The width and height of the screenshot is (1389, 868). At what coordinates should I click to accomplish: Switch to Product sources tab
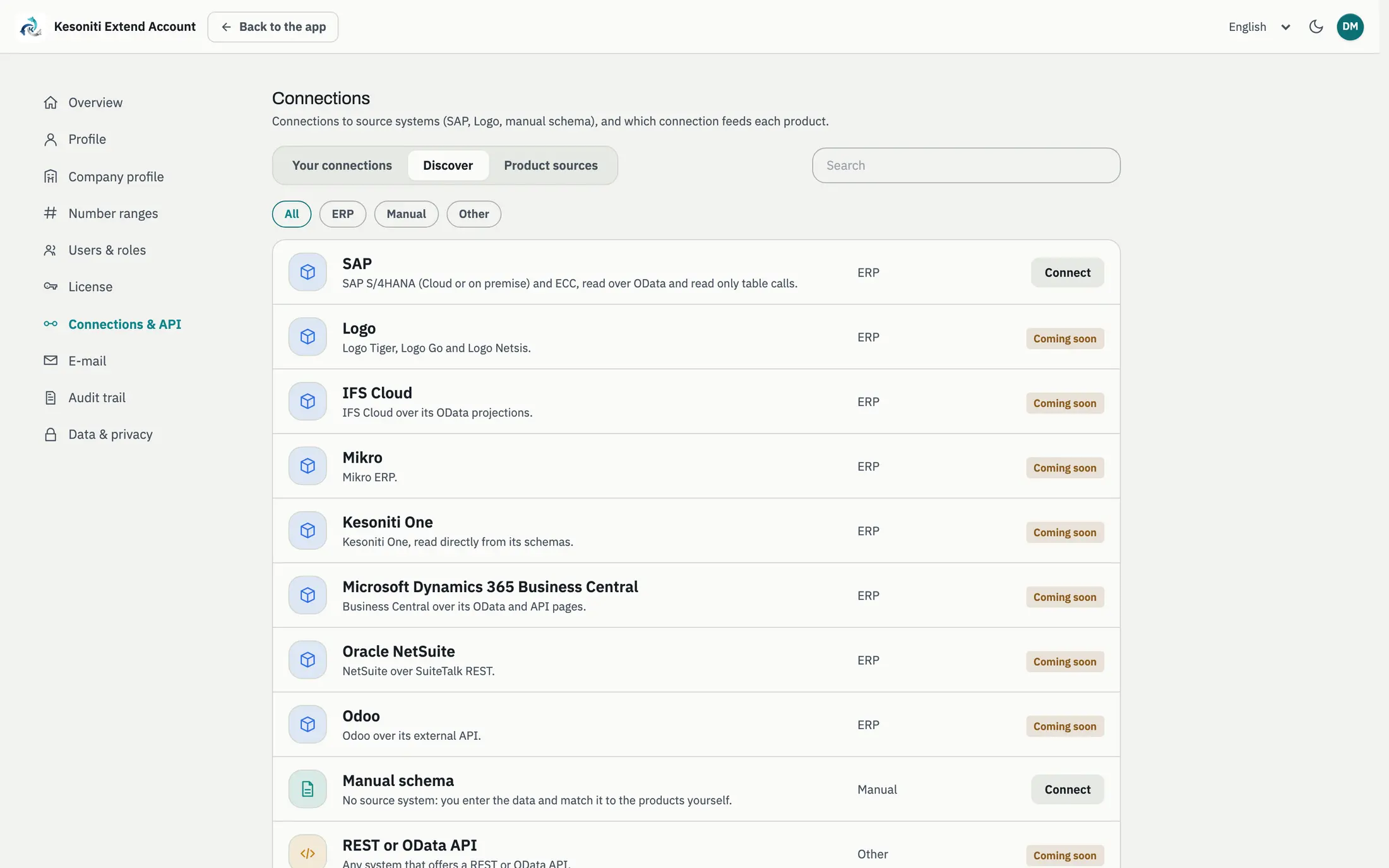pyautogui.click(x=551, y=165)
